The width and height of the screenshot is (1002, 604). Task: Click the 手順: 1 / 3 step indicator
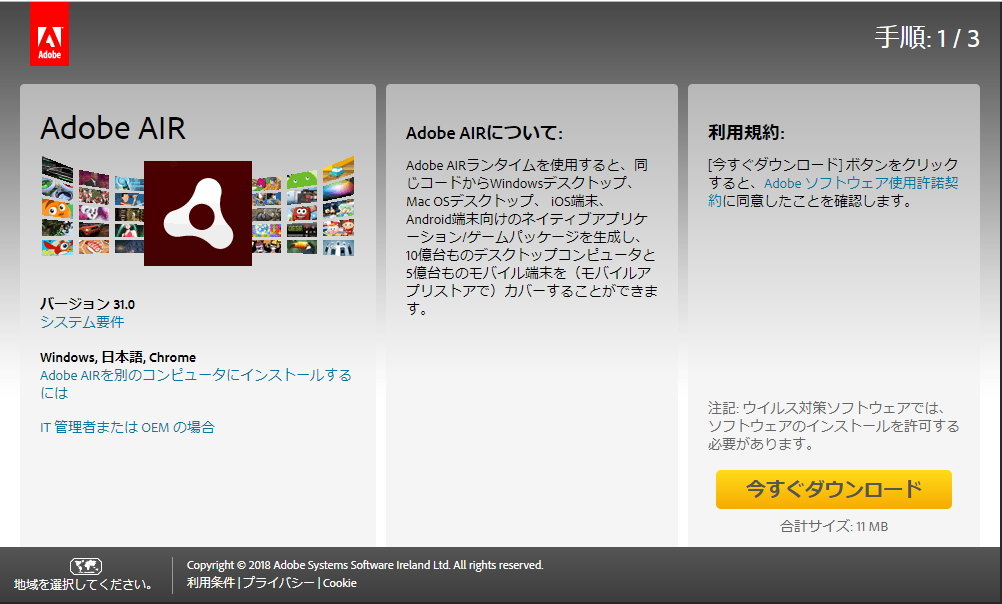[x=927, y=38]
